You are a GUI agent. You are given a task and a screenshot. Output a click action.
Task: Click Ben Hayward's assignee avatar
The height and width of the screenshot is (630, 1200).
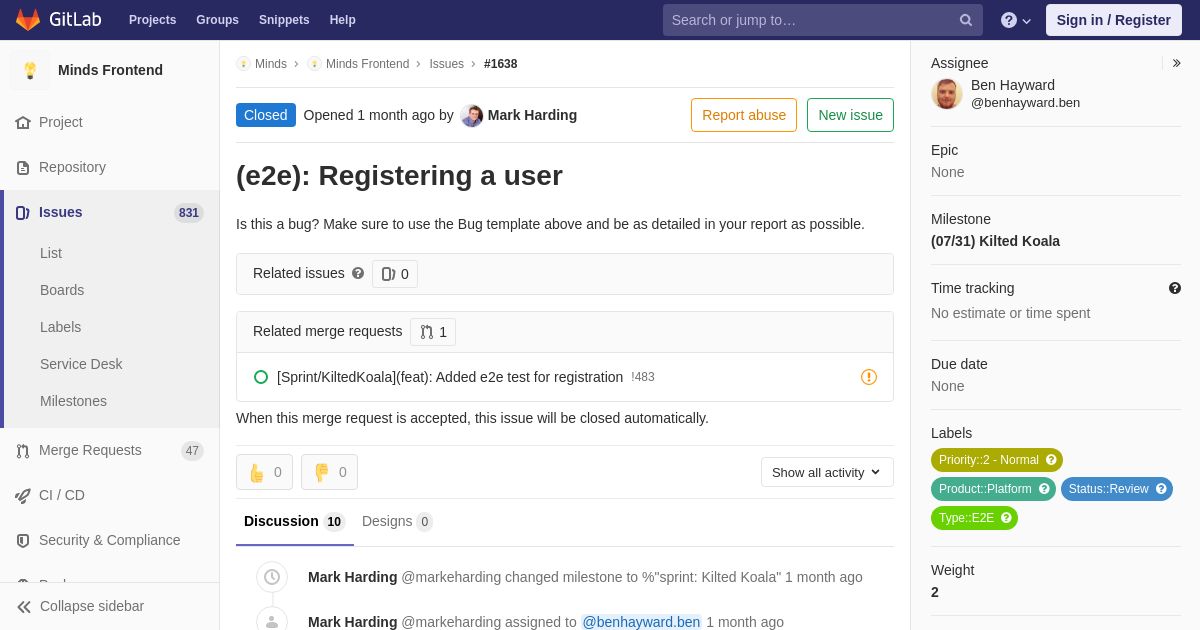pos(947,94)
